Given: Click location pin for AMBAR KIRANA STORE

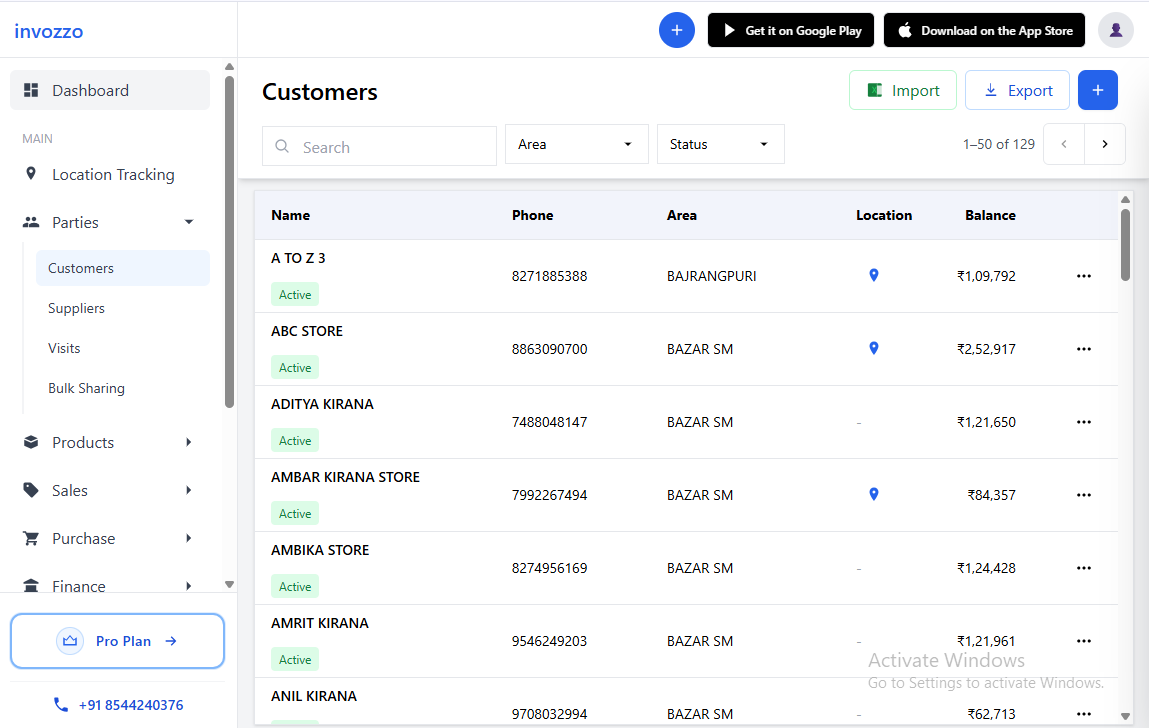Looking at the screenshot, I should (873, 494).
